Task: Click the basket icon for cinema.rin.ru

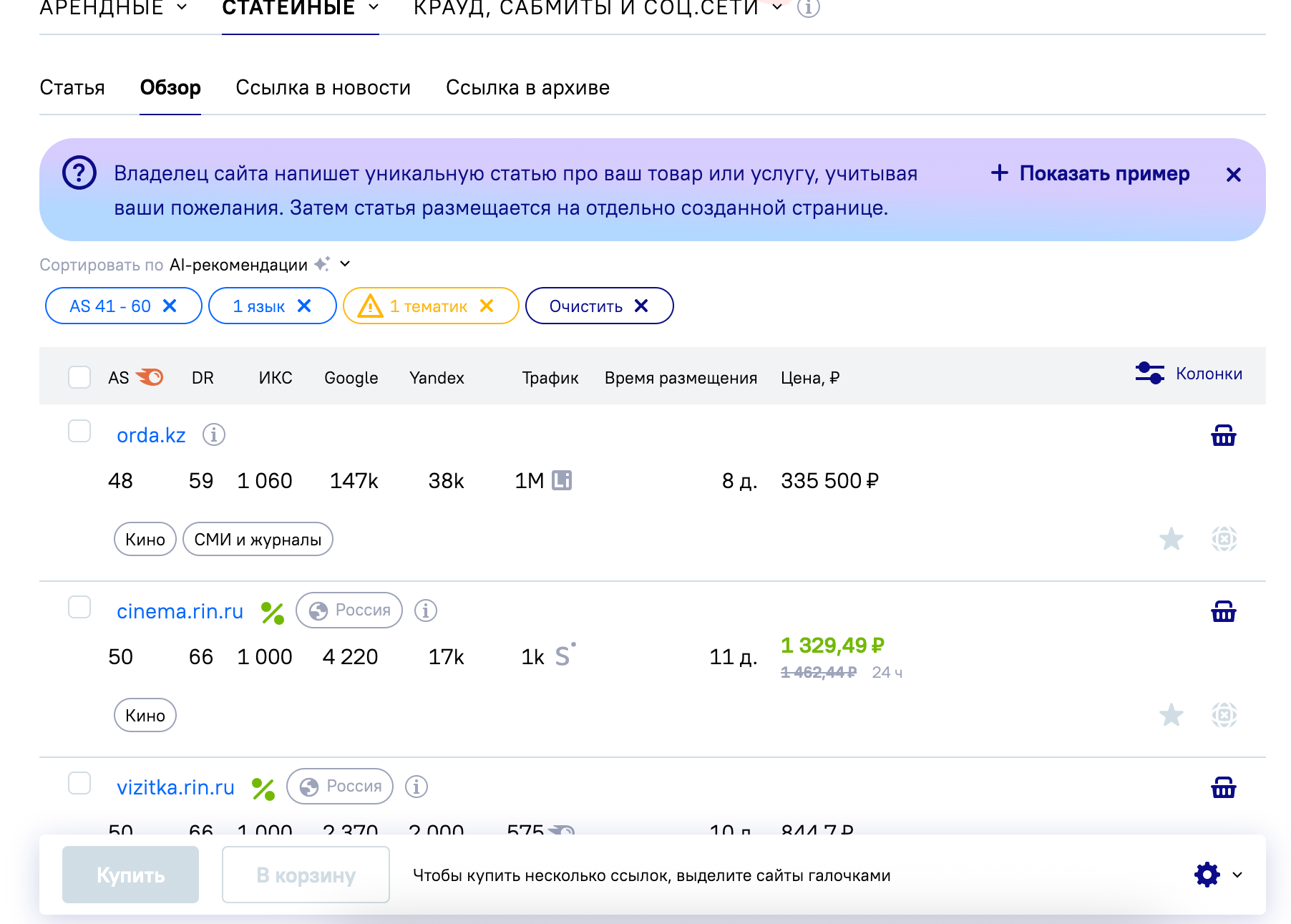Action: tap(1223, 612)
